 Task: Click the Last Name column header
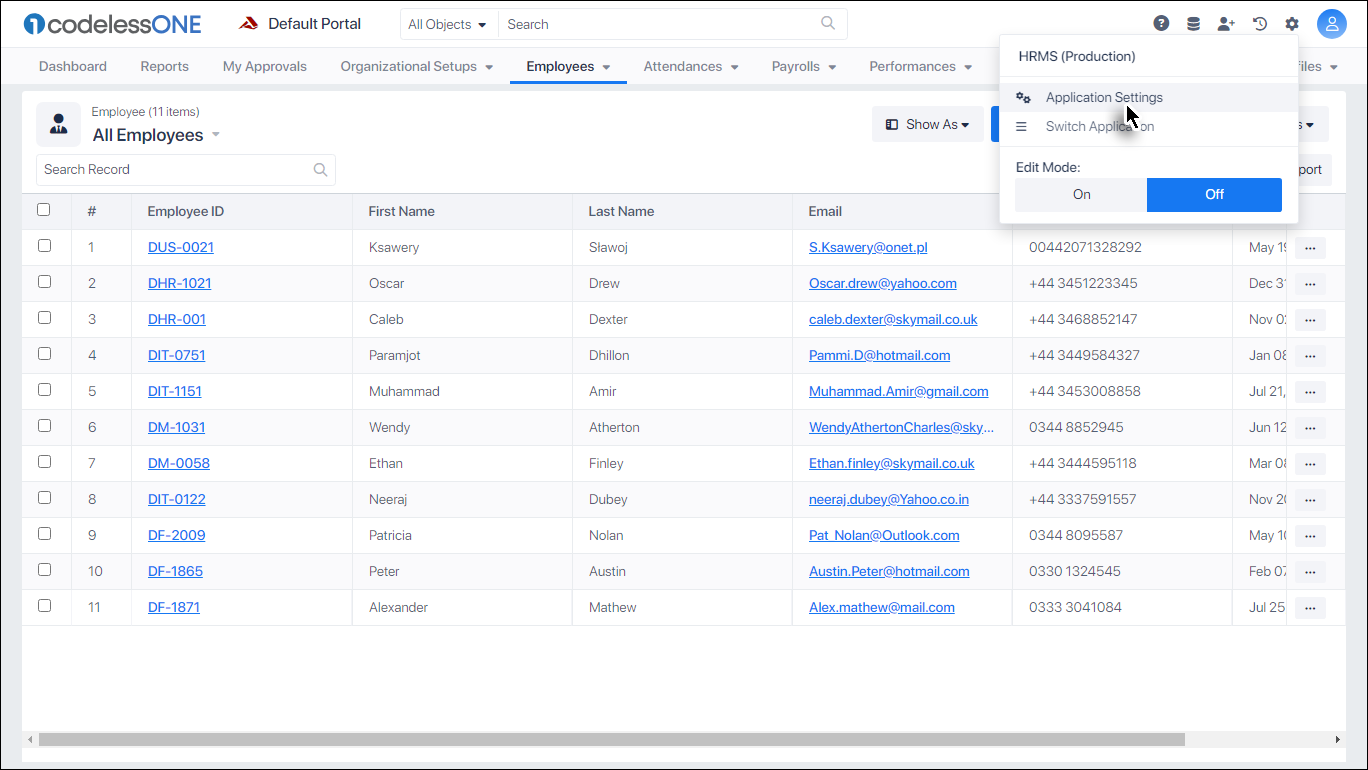(621, 212)
